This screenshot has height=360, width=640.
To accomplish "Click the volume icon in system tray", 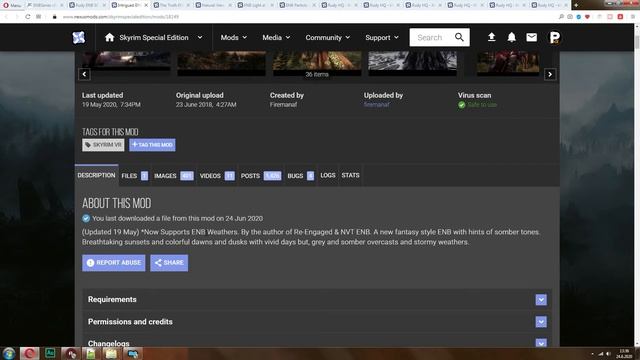I will coord(608,354).
